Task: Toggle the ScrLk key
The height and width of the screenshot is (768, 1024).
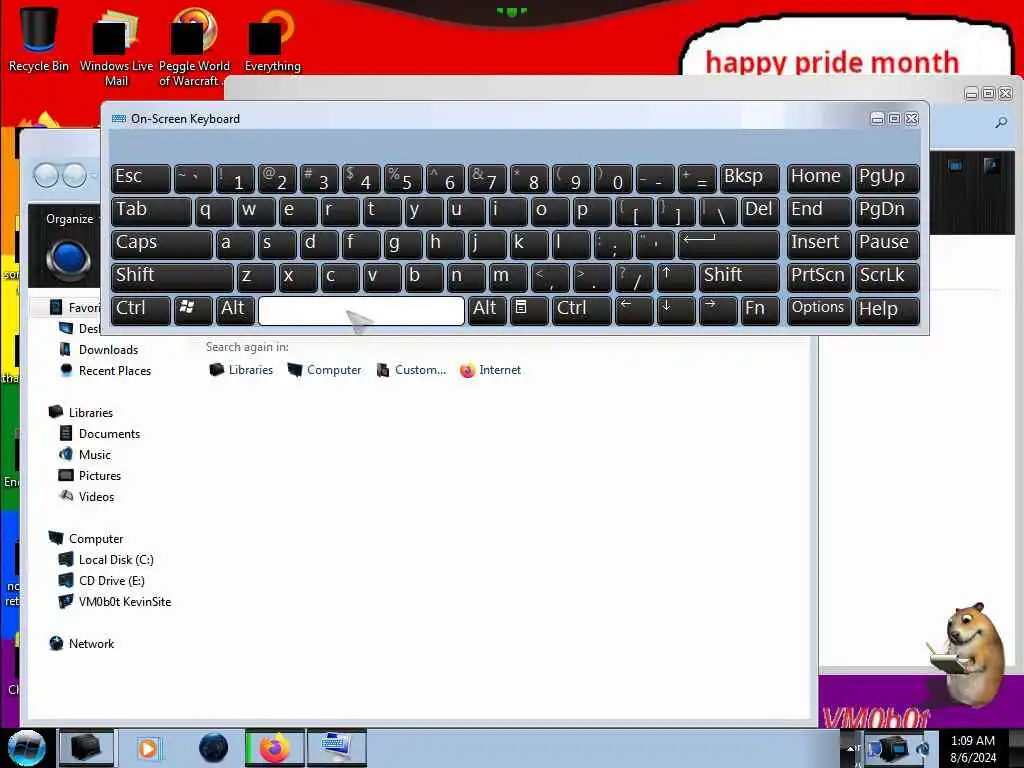Action: 887,276
